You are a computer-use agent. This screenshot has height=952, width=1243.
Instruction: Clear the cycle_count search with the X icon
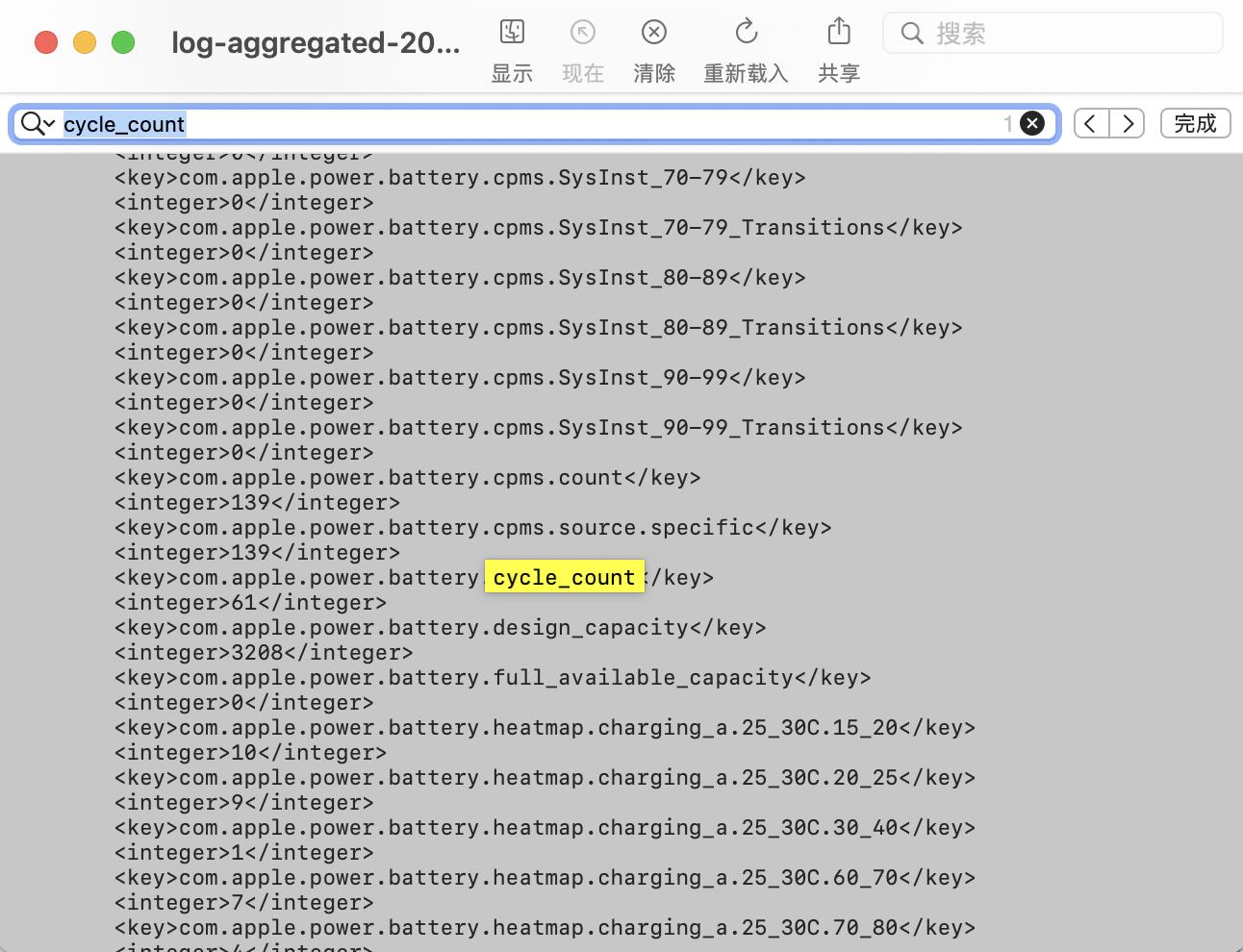1031,123
